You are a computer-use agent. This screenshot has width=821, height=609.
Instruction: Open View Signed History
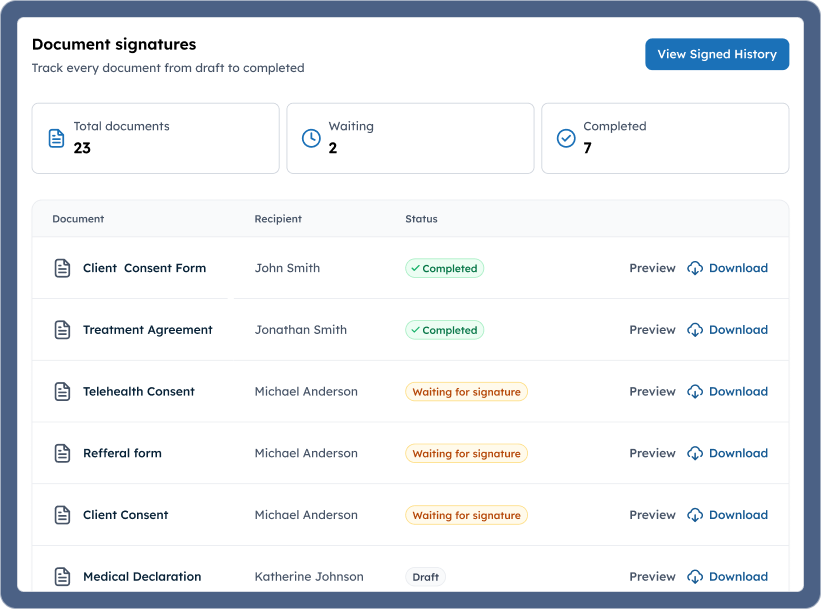(717, 54)
